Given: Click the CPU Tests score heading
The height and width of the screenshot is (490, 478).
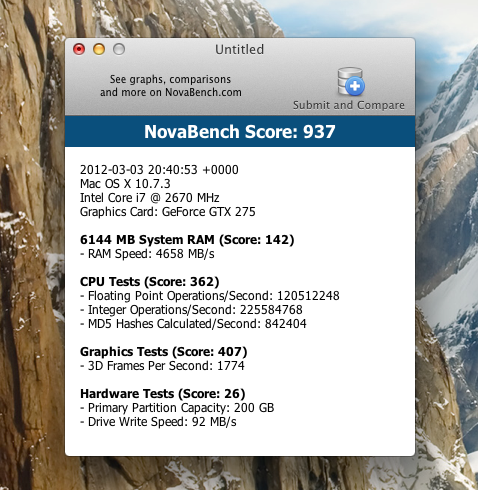Looking at the screenshot, I should coord(150,282).
